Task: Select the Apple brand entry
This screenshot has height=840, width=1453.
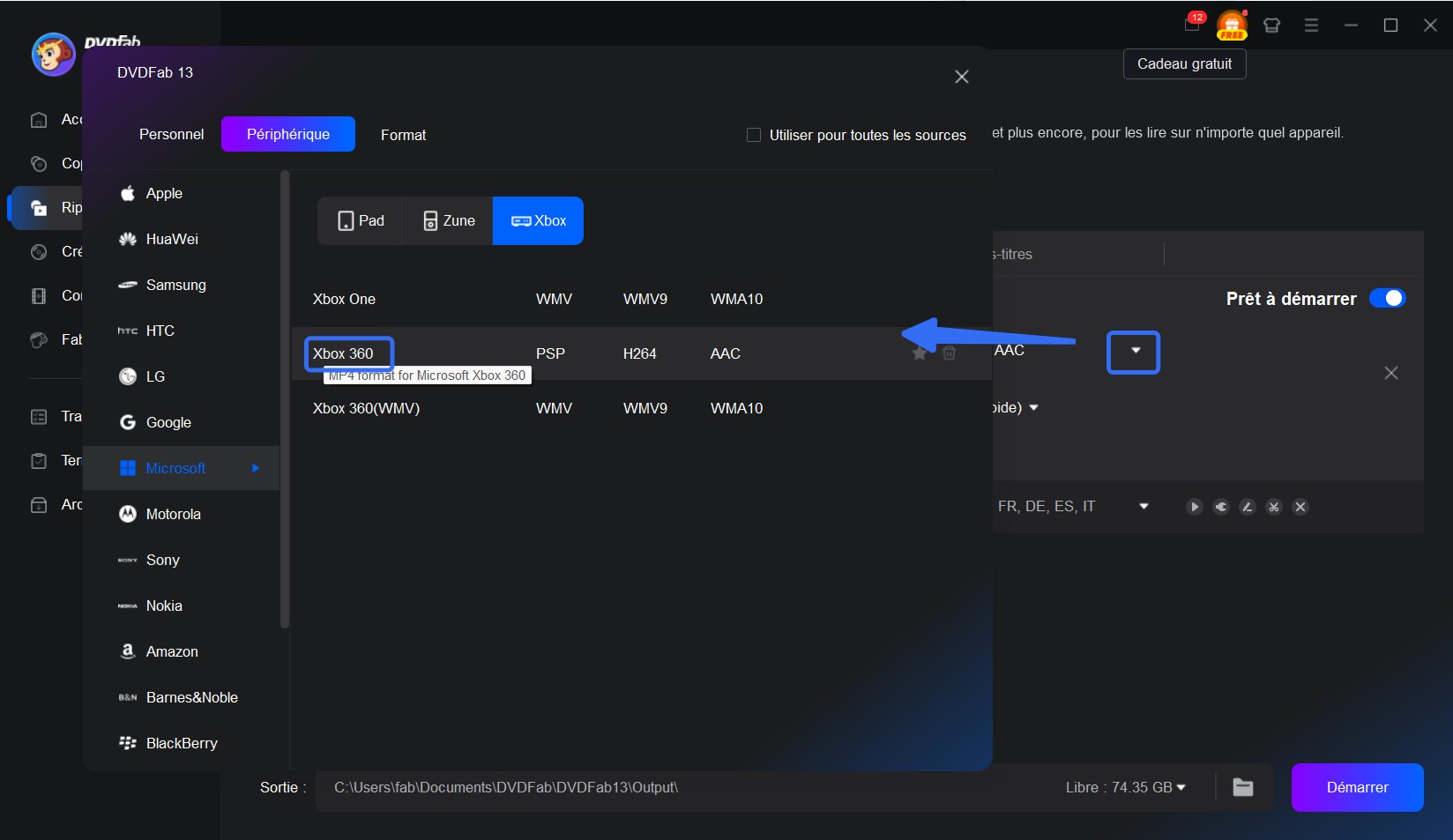Action: coord(181,193)
